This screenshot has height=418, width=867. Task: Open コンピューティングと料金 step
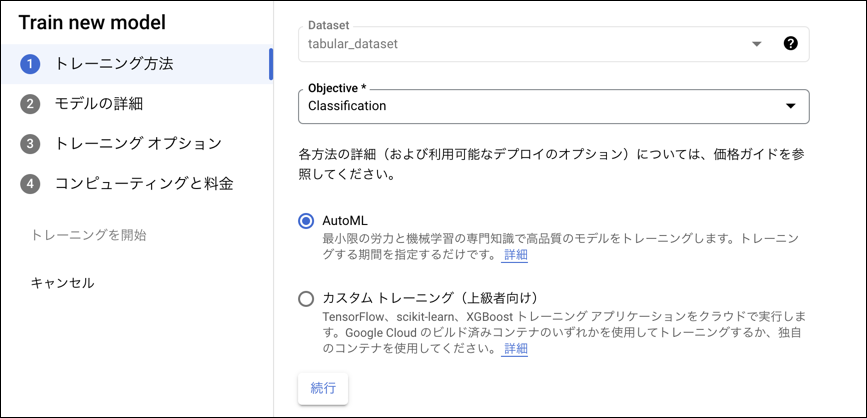144,184
